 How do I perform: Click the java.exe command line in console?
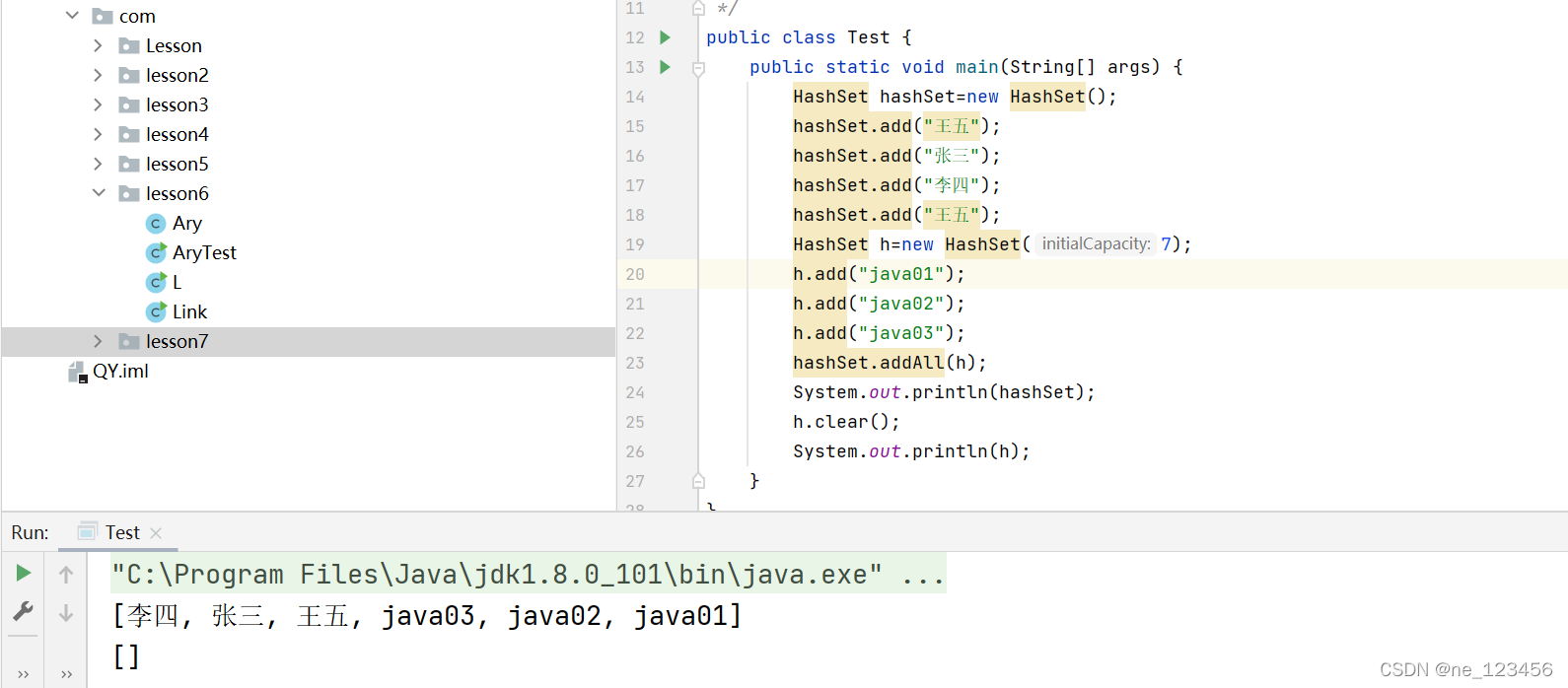[529, 574]
